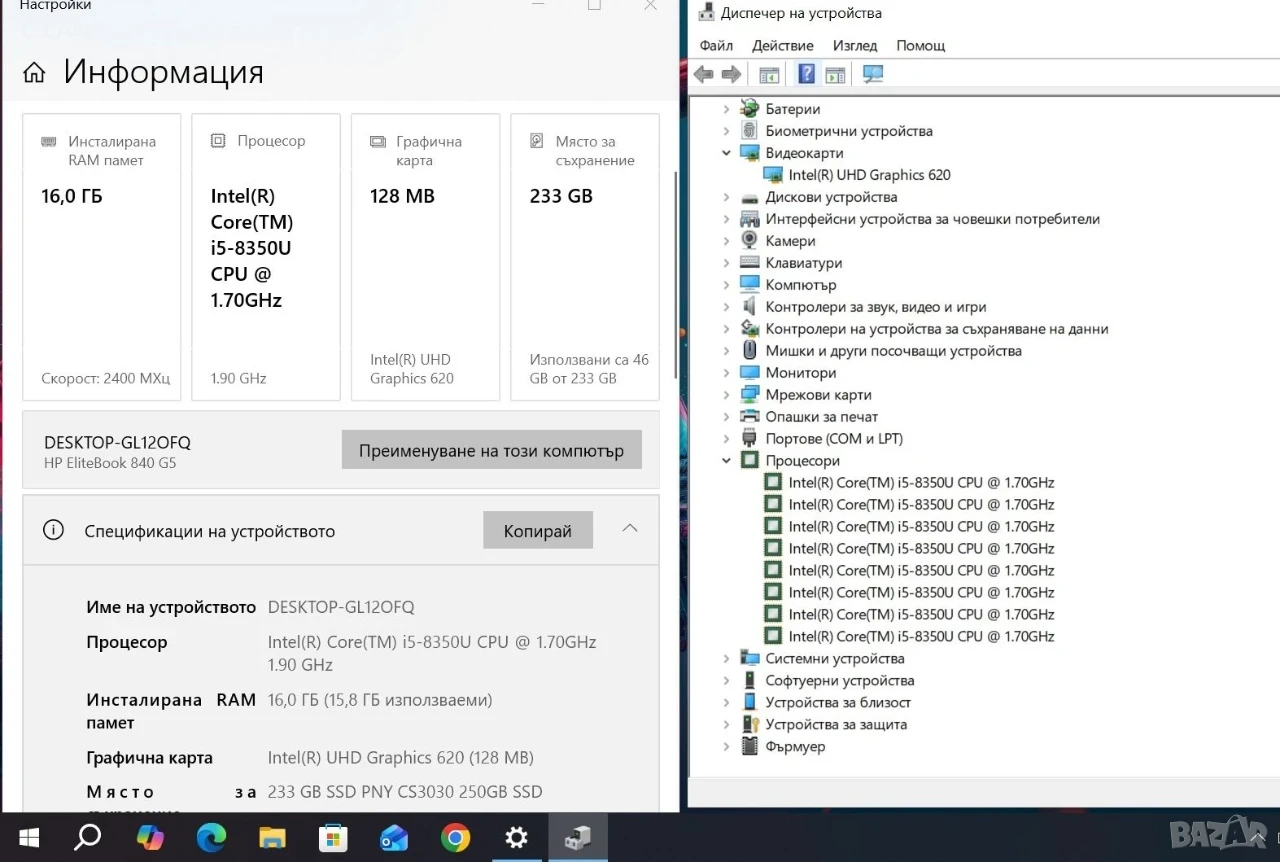Select the Устройства за защита key icon
Viewport: 1280px width, 862px height.
tap(750, 725)
